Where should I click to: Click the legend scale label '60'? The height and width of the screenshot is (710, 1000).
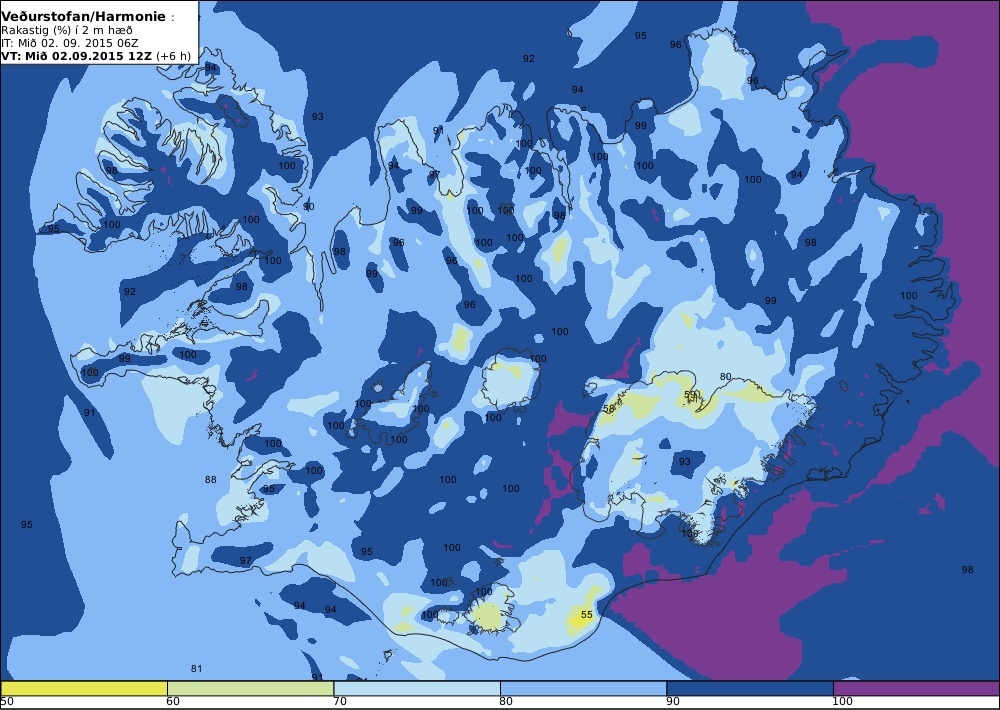pyautogui.click(x=173, y=702)
